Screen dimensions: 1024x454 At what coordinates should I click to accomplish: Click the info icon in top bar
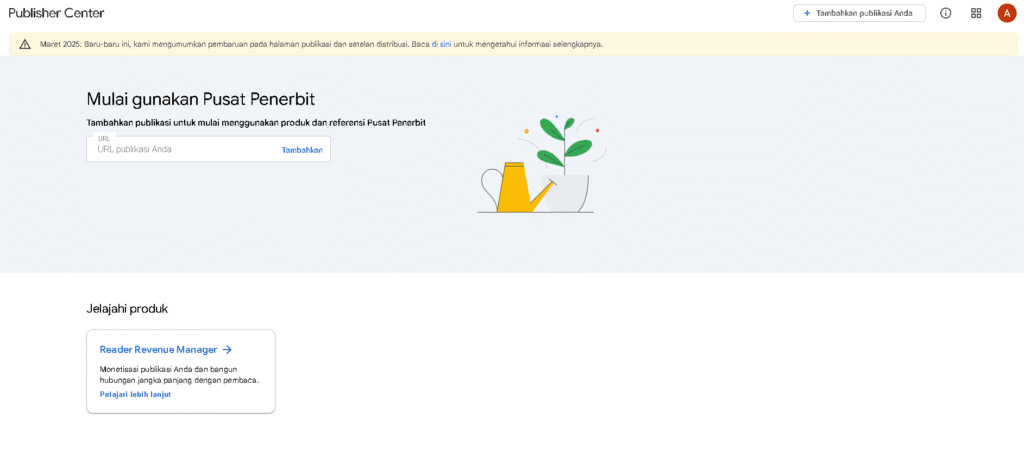(x=945, y=13)
